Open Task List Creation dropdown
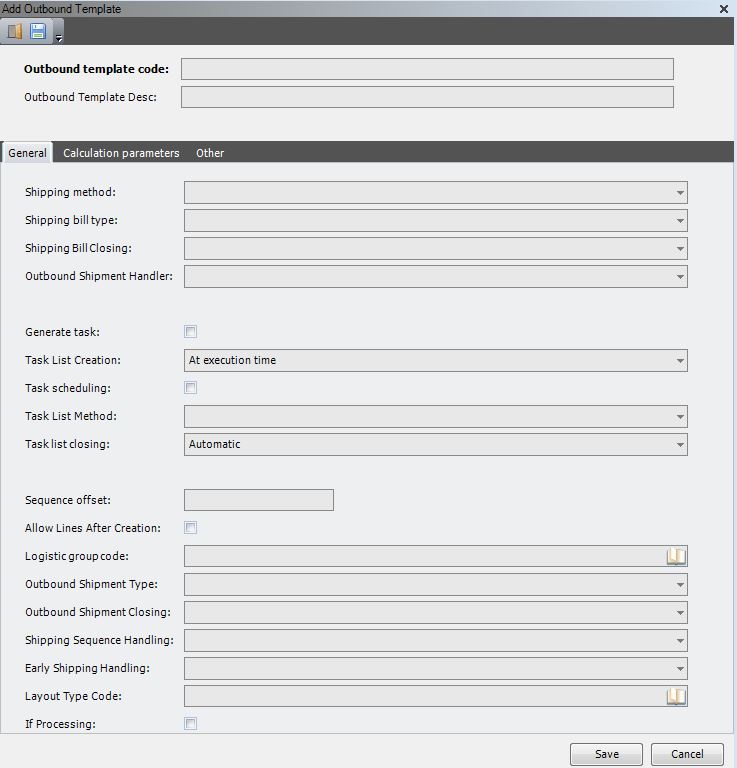 pos(680,360)
